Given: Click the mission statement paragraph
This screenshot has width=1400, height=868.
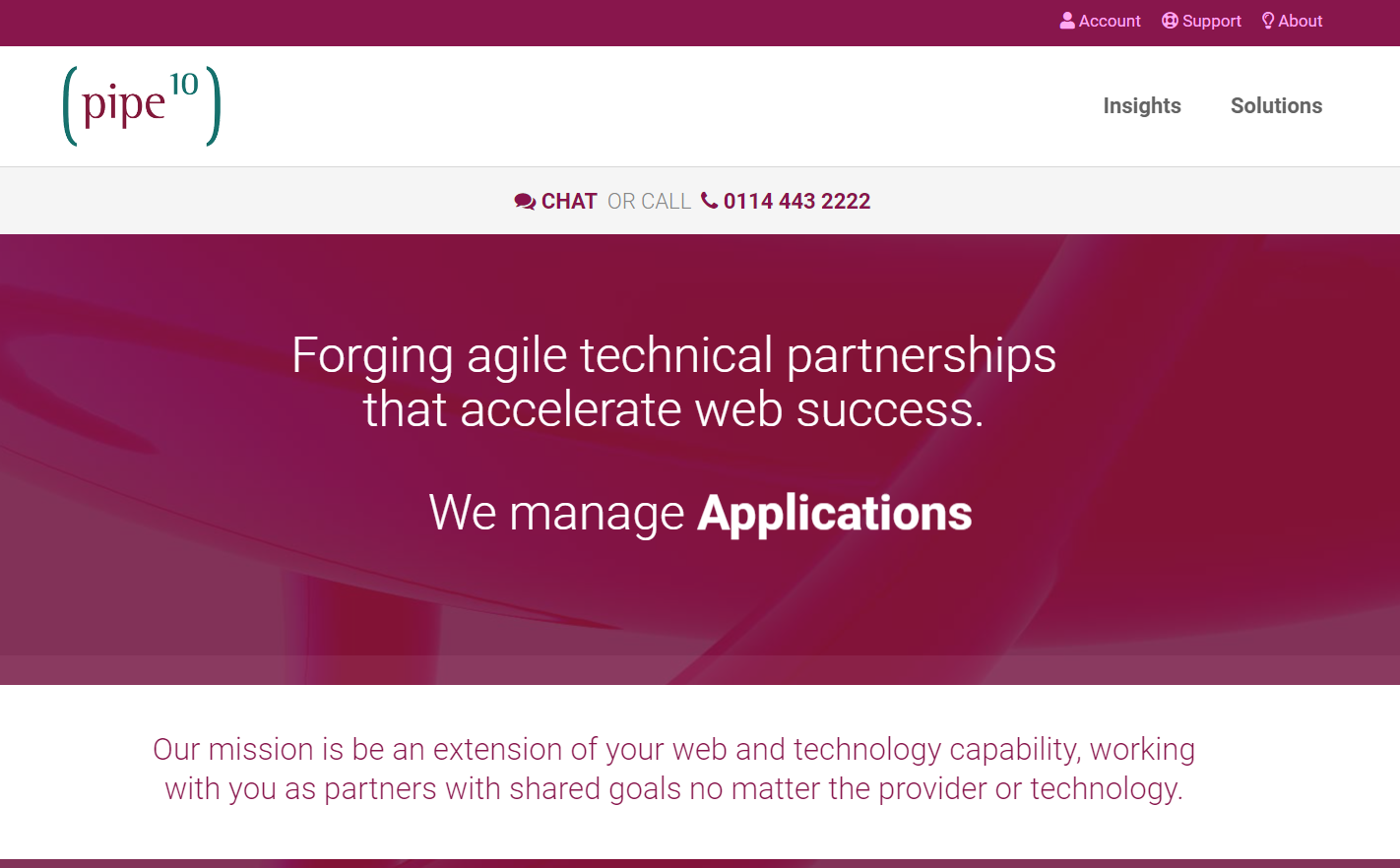Looking at the screenshot, I should [x=673, y=769].
